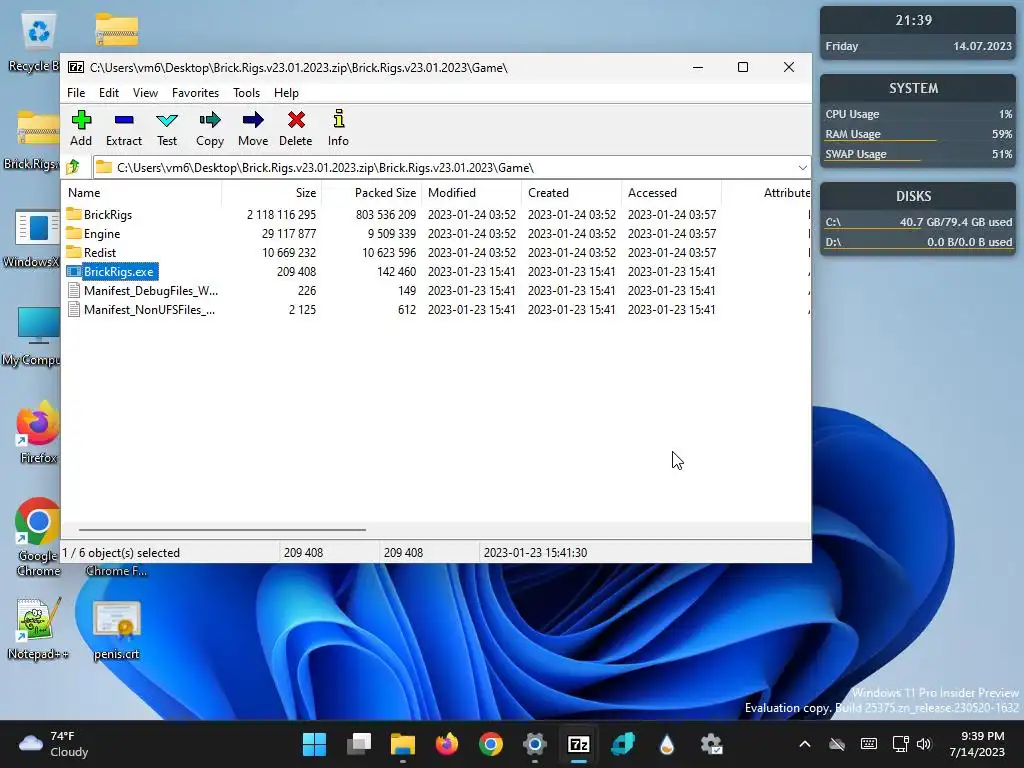Click SWAP Usage bar in widget

click(918, 154)
